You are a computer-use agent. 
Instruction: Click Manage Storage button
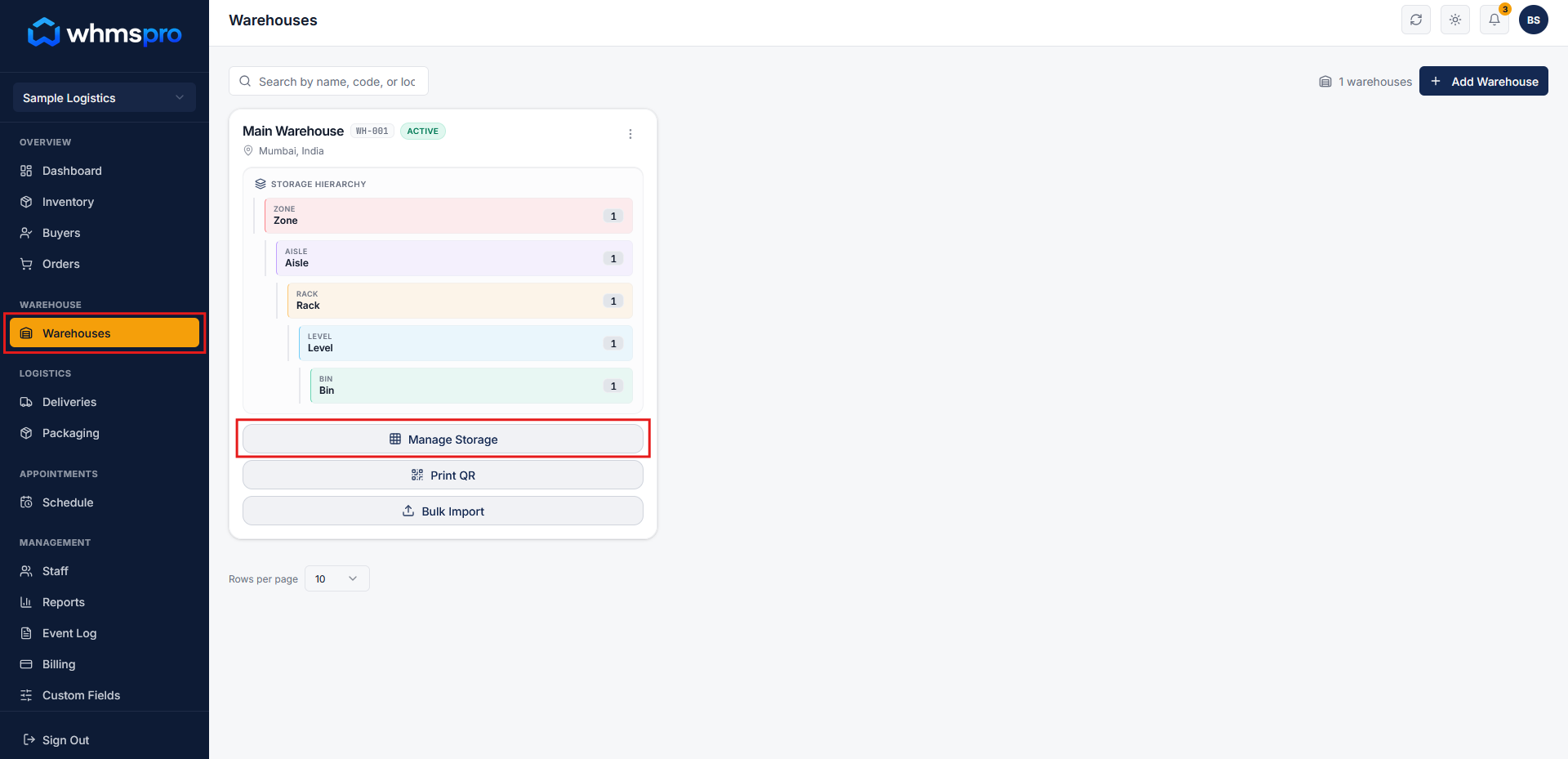coord(443,439)
